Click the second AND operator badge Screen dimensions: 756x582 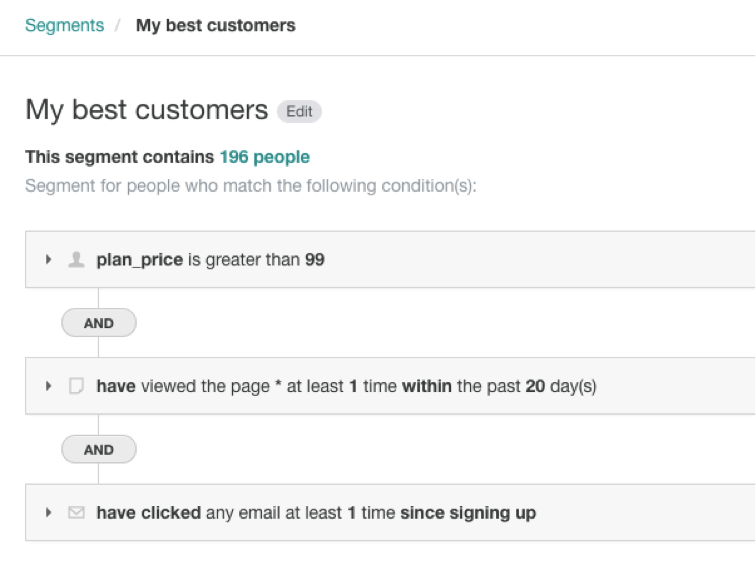coord(99,450)
